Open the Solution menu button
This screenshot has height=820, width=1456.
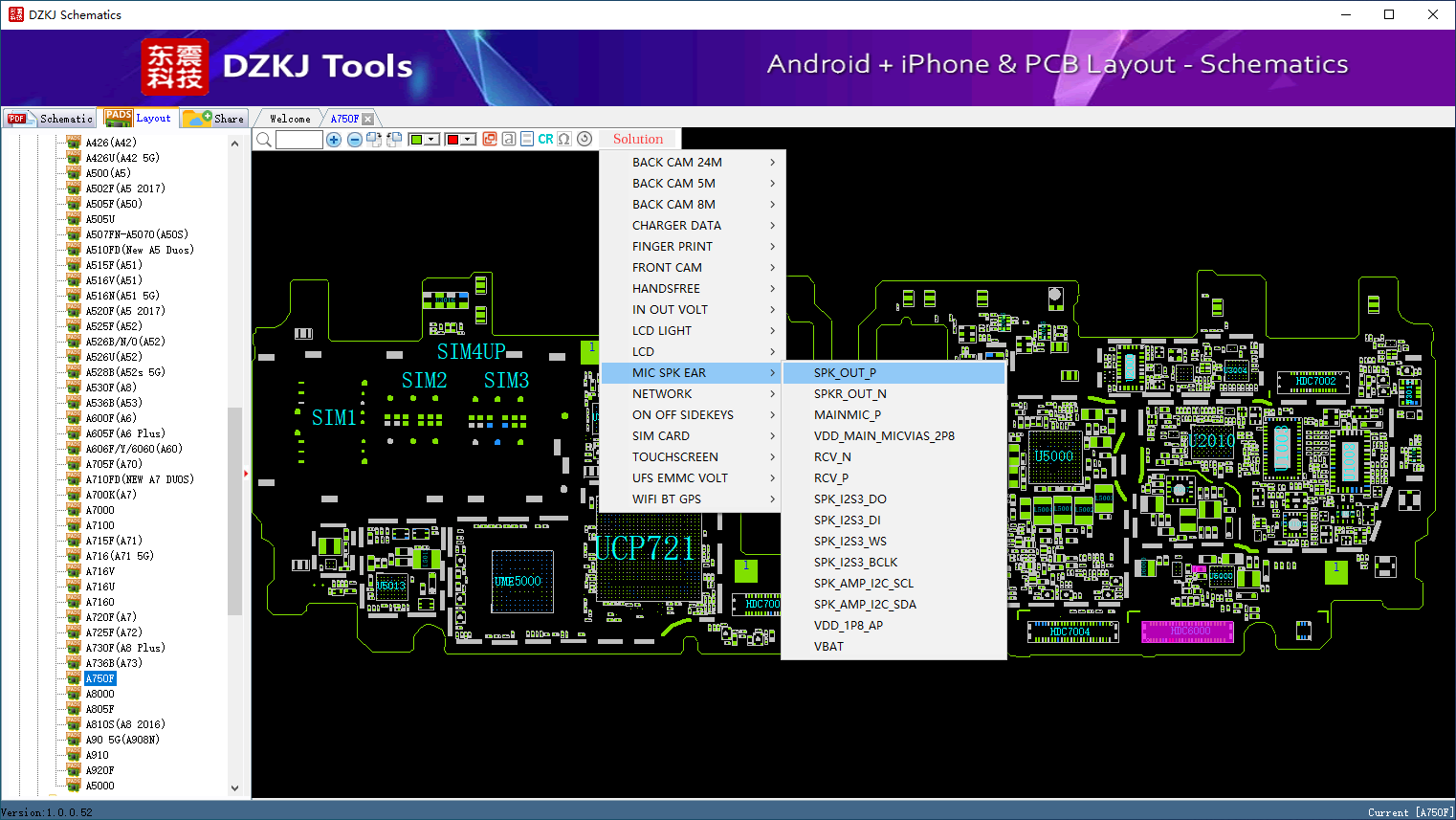(638, 140)
